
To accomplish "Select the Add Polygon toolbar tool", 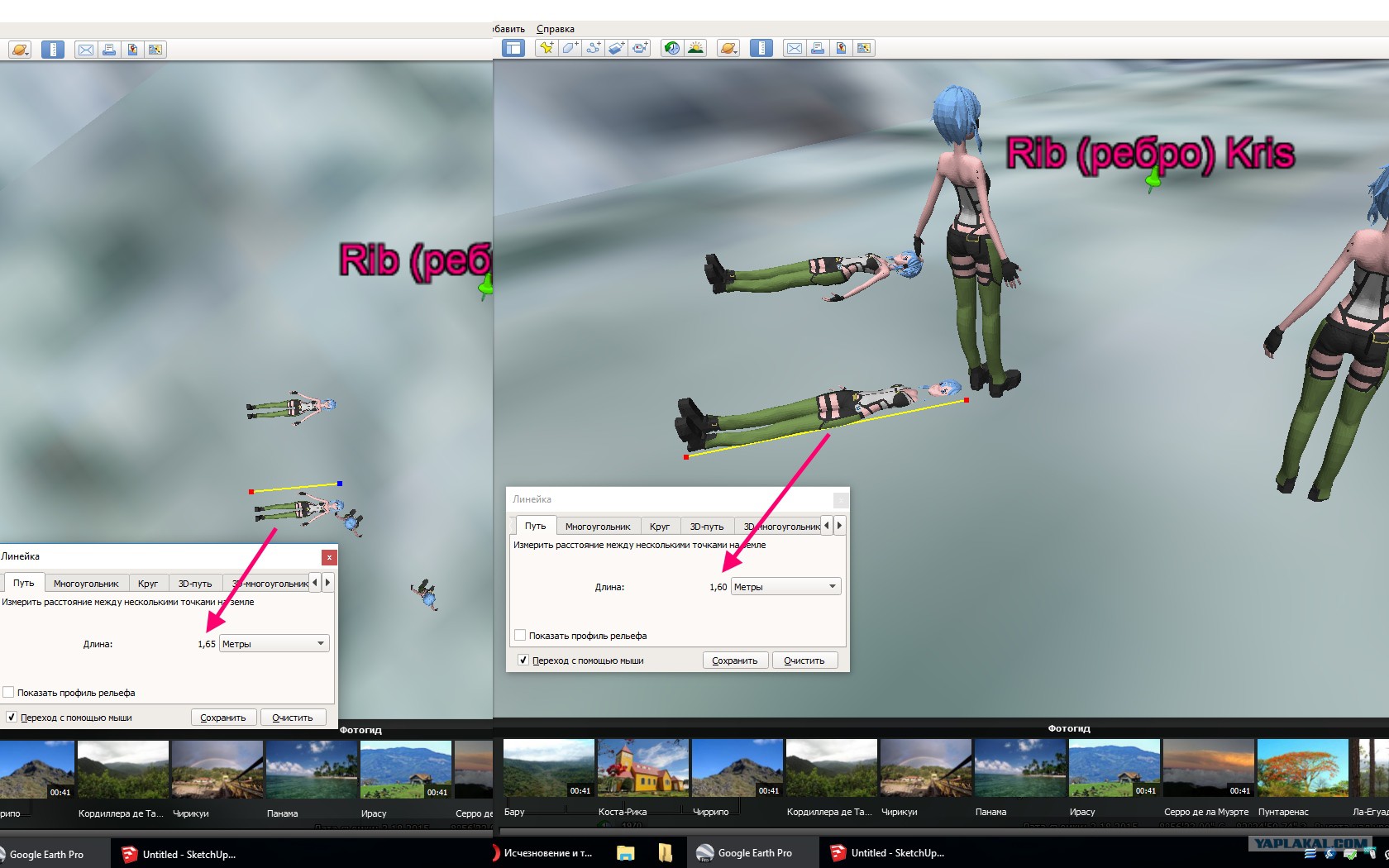I will click(570, 48).
